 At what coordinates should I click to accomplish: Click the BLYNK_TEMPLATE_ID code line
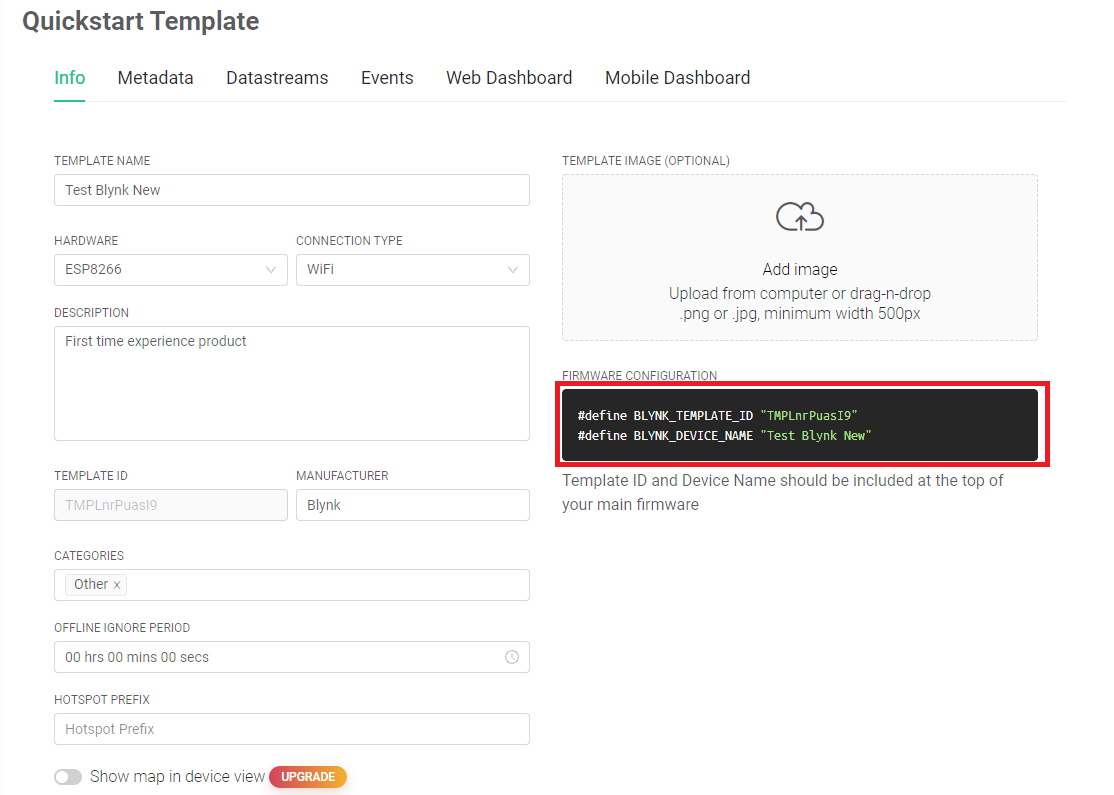click(718, 416)
